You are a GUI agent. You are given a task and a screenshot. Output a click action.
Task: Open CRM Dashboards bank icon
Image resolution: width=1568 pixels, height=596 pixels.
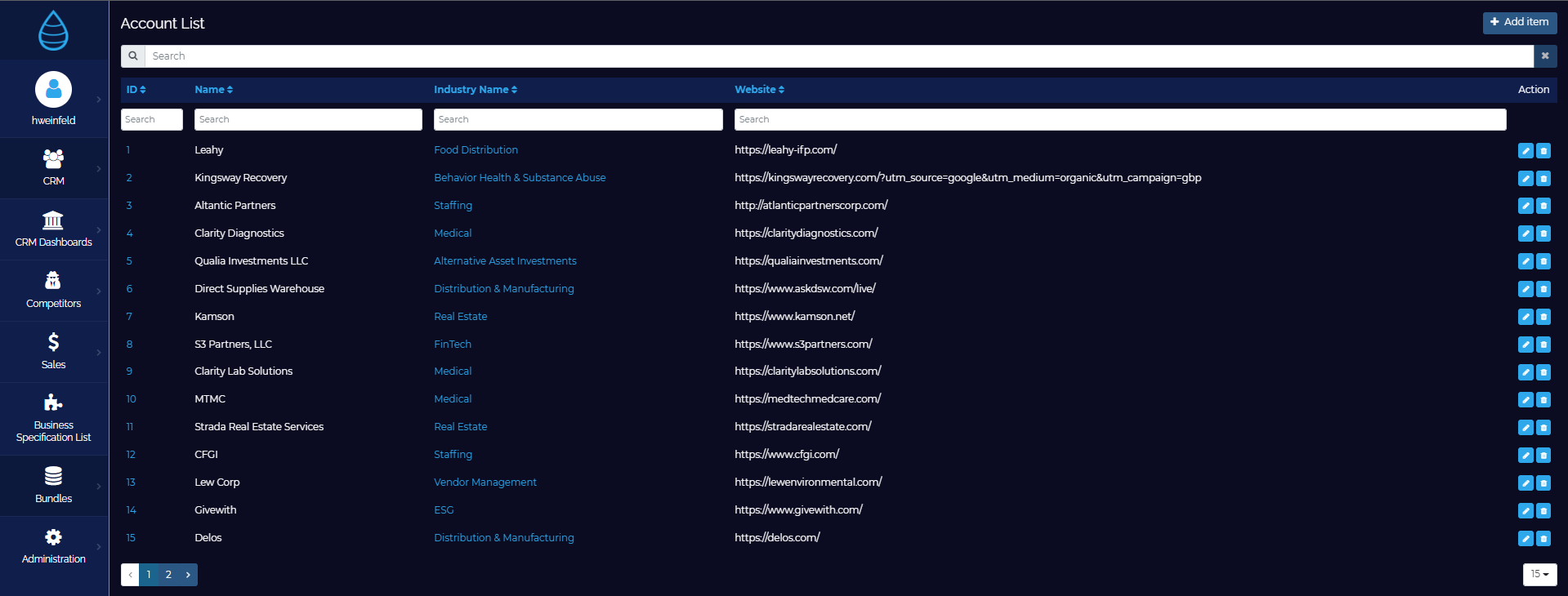[53, 220]
